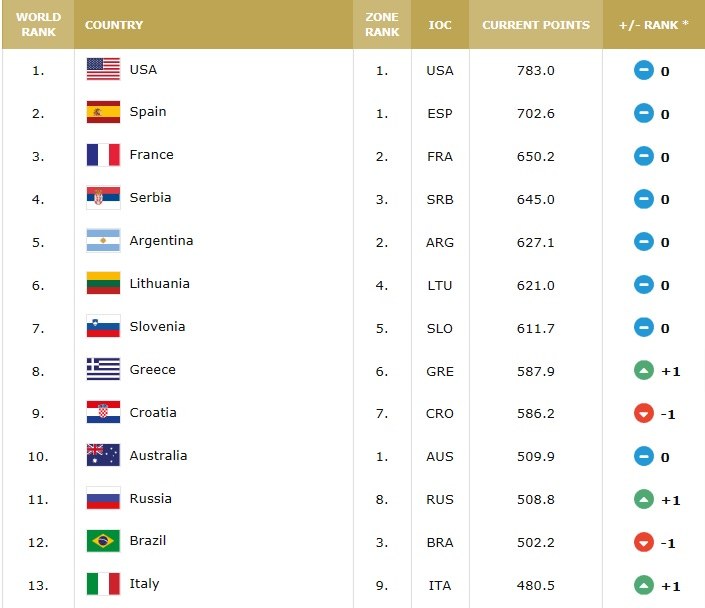705x608 pixels.
Task: Click Italy's green up-arrow rank icon
Action: [x=644, y=585]
